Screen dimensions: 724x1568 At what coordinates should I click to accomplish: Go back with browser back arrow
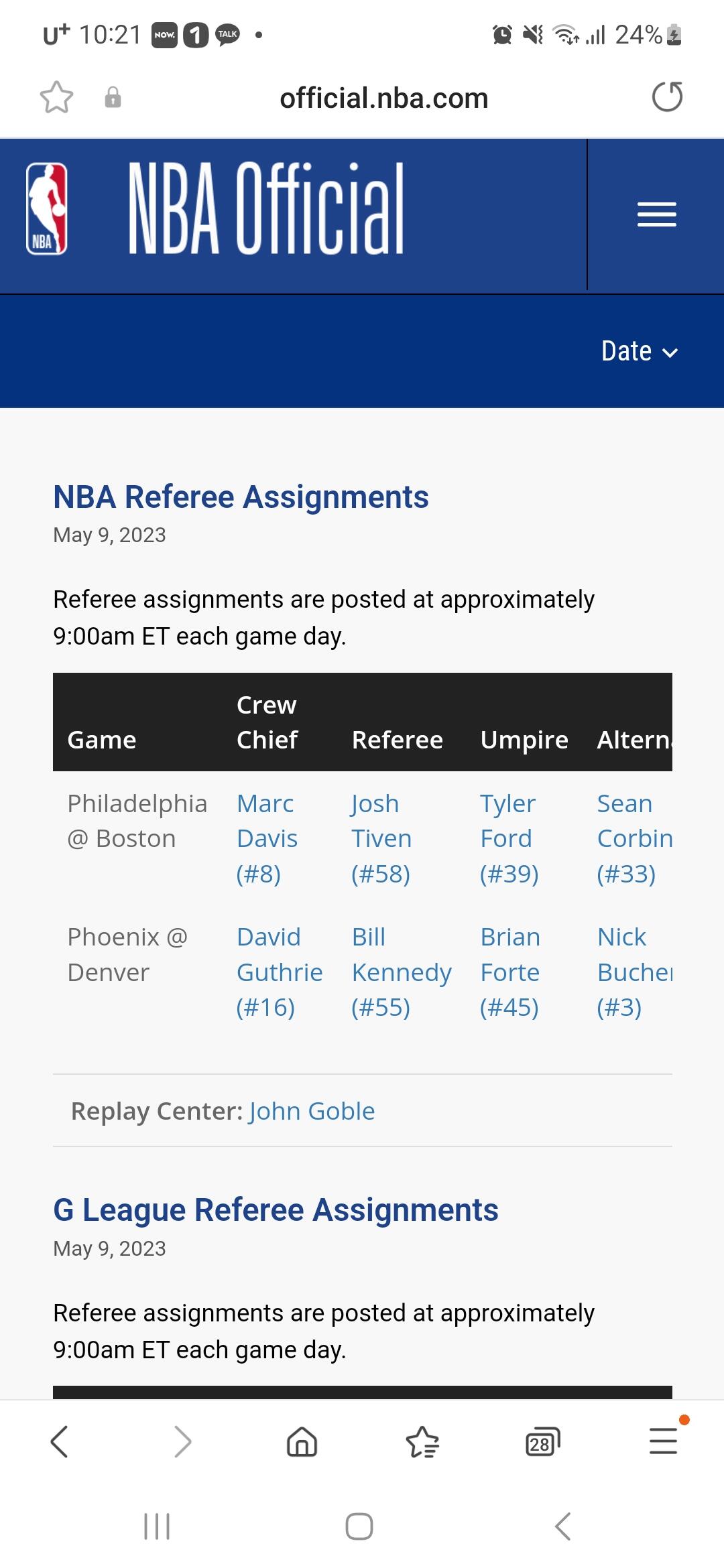[60, 1441]
